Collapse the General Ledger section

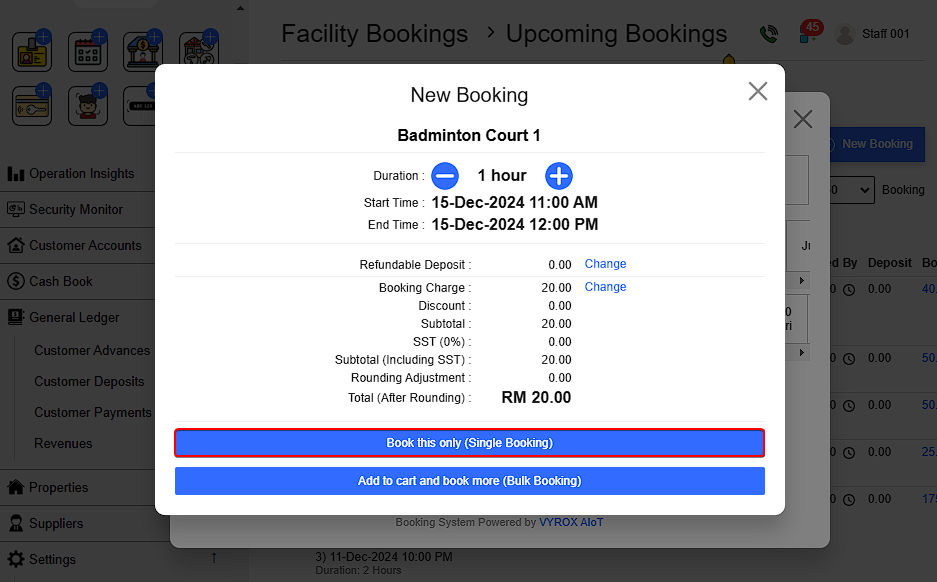(74, 318)
